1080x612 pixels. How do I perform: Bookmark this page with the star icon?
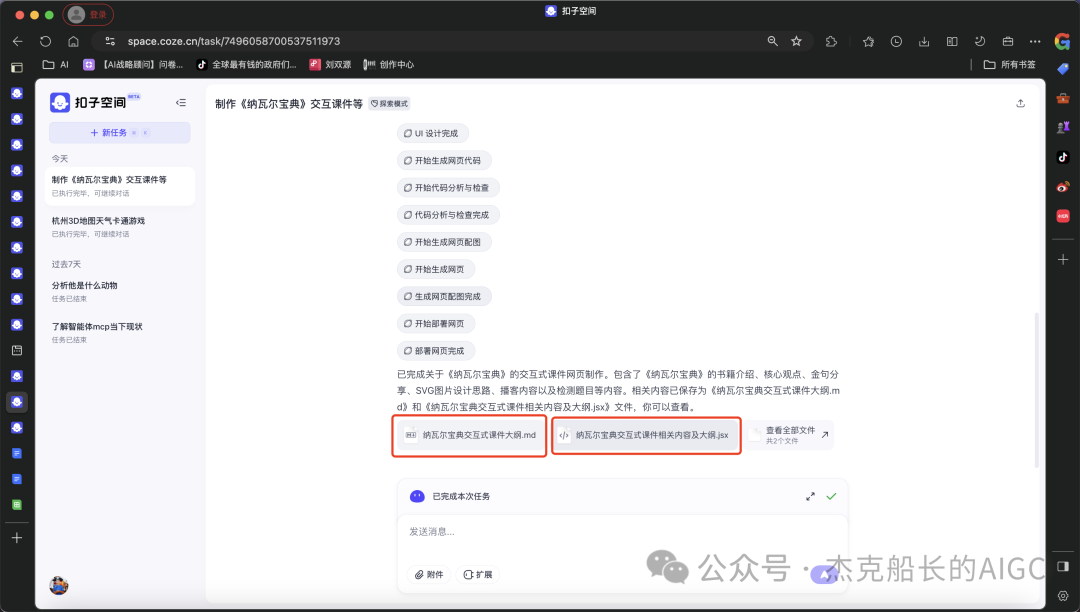(796, 41)
